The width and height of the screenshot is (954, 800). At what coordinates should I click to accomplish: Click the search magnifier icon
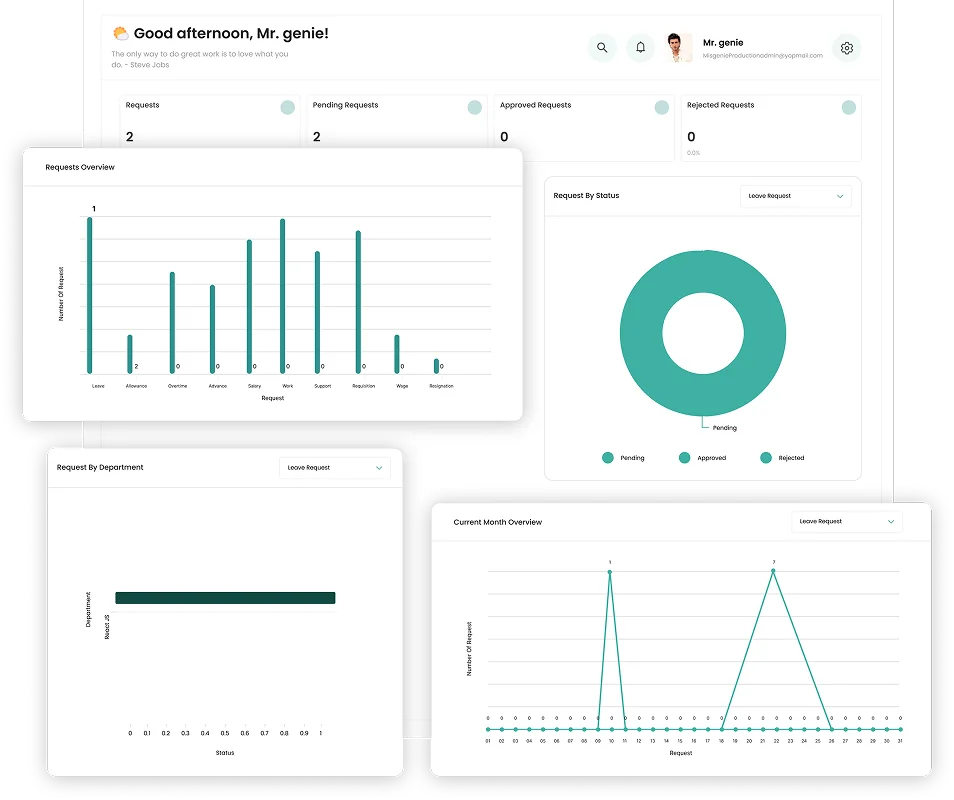(x=602, y=48)
